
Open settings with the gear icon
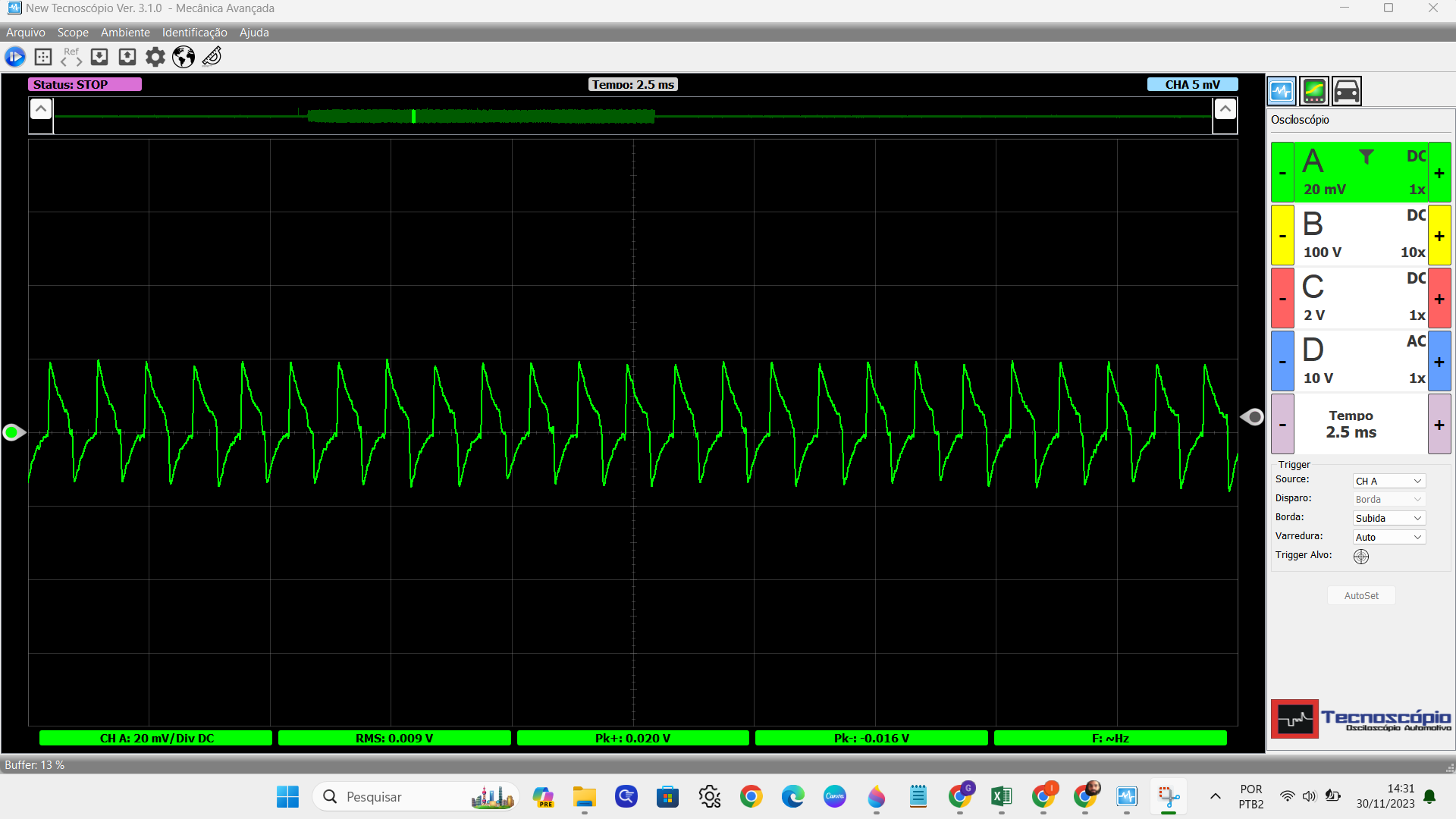click(155, 57)
